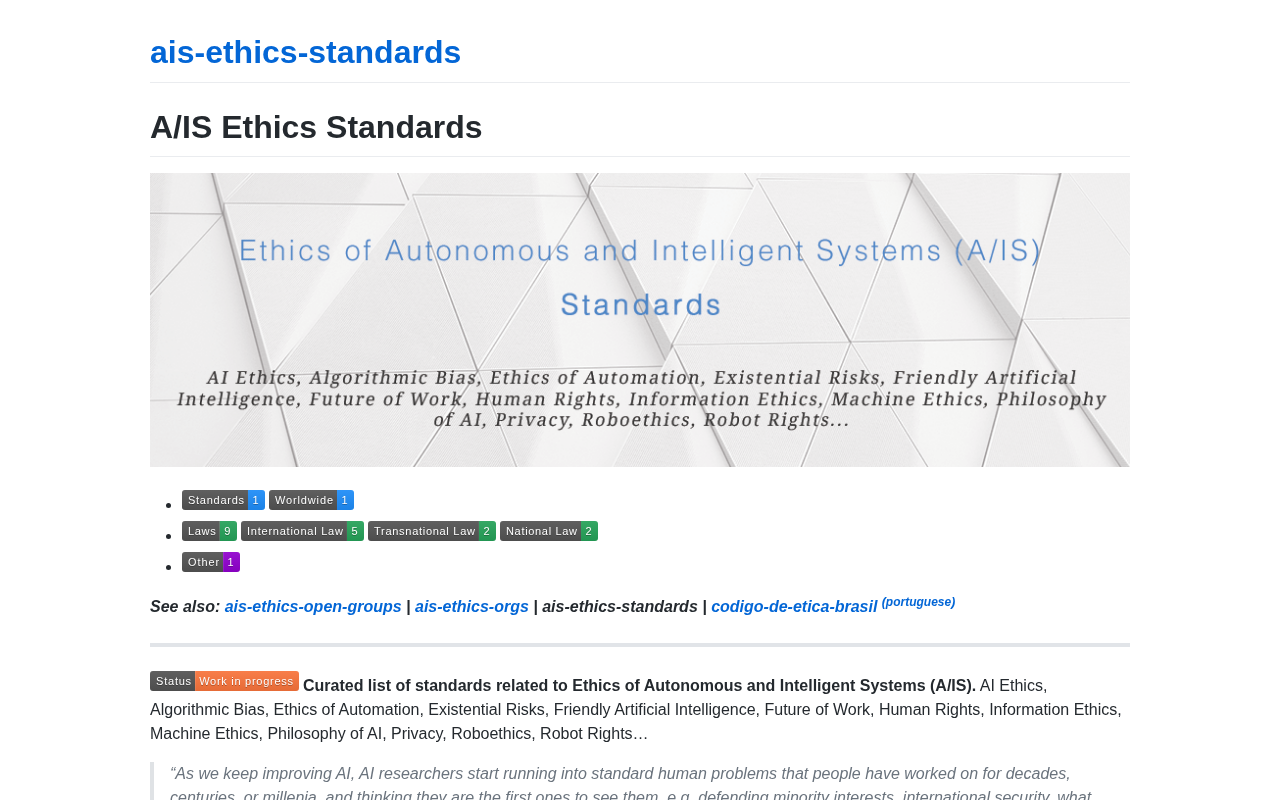The height and width of the screenshot is (800, 1280).
Task: Open the ais-ethics-standards site title link
Action: pyautogui.click(x=305, y=52)
